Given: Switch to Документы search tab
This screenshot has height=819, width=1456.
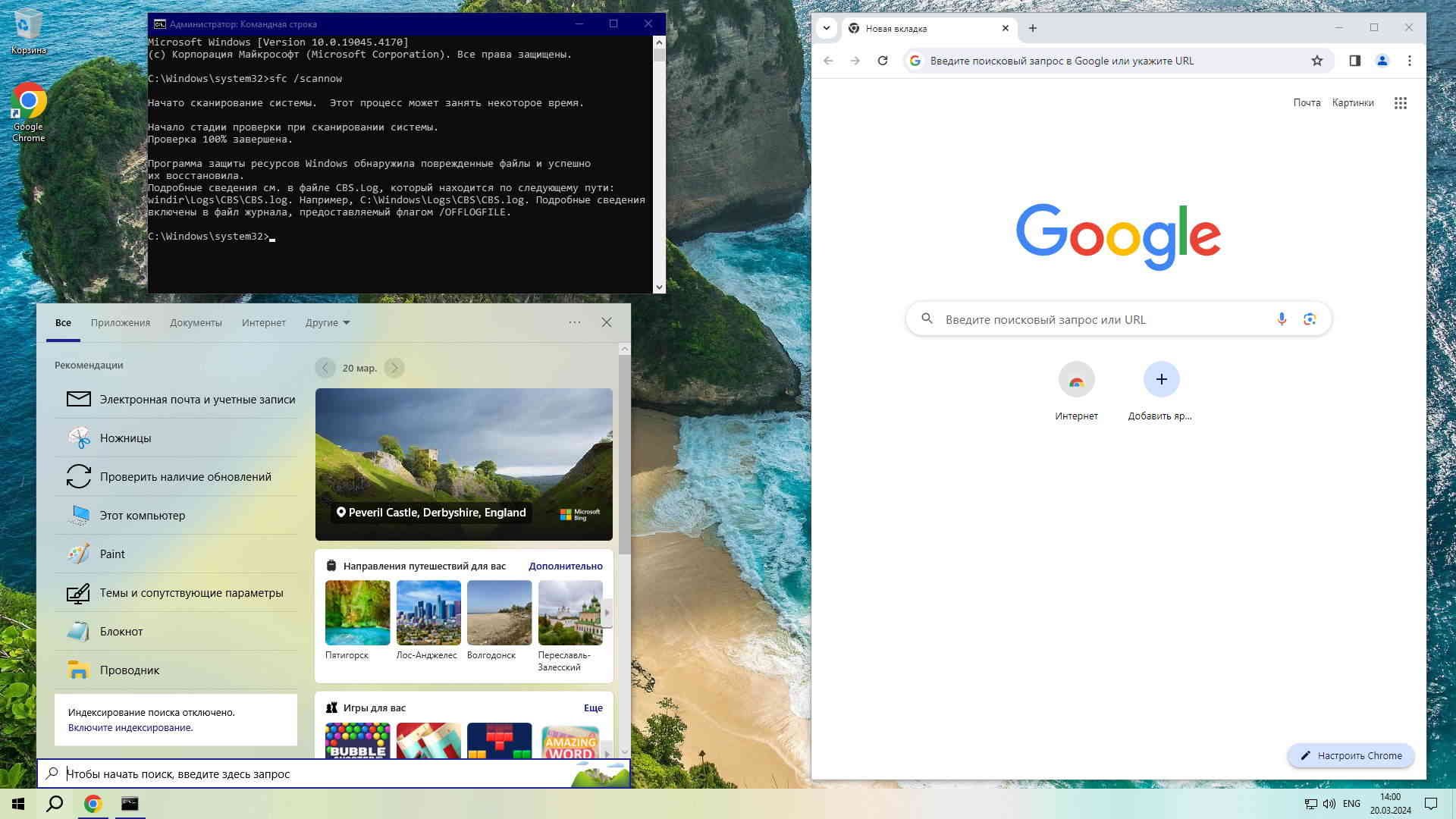Looking at the screenshot, I should [196, 322].
